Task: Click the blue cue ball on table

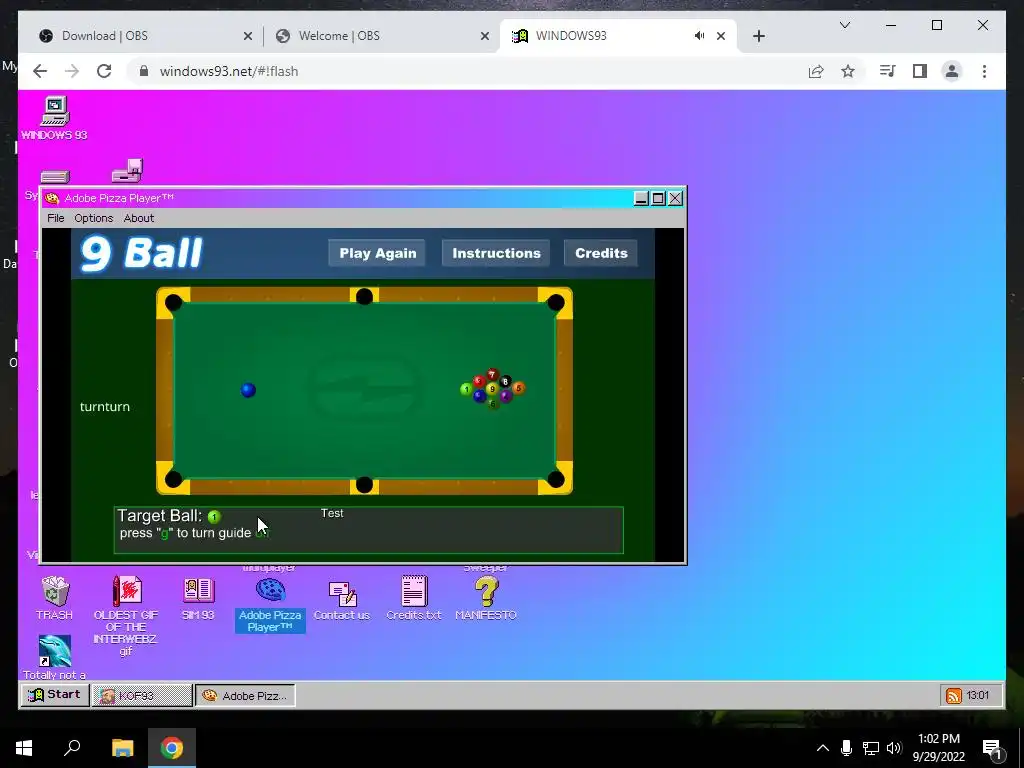Action: pyautogui.click(x=248, y=390)
